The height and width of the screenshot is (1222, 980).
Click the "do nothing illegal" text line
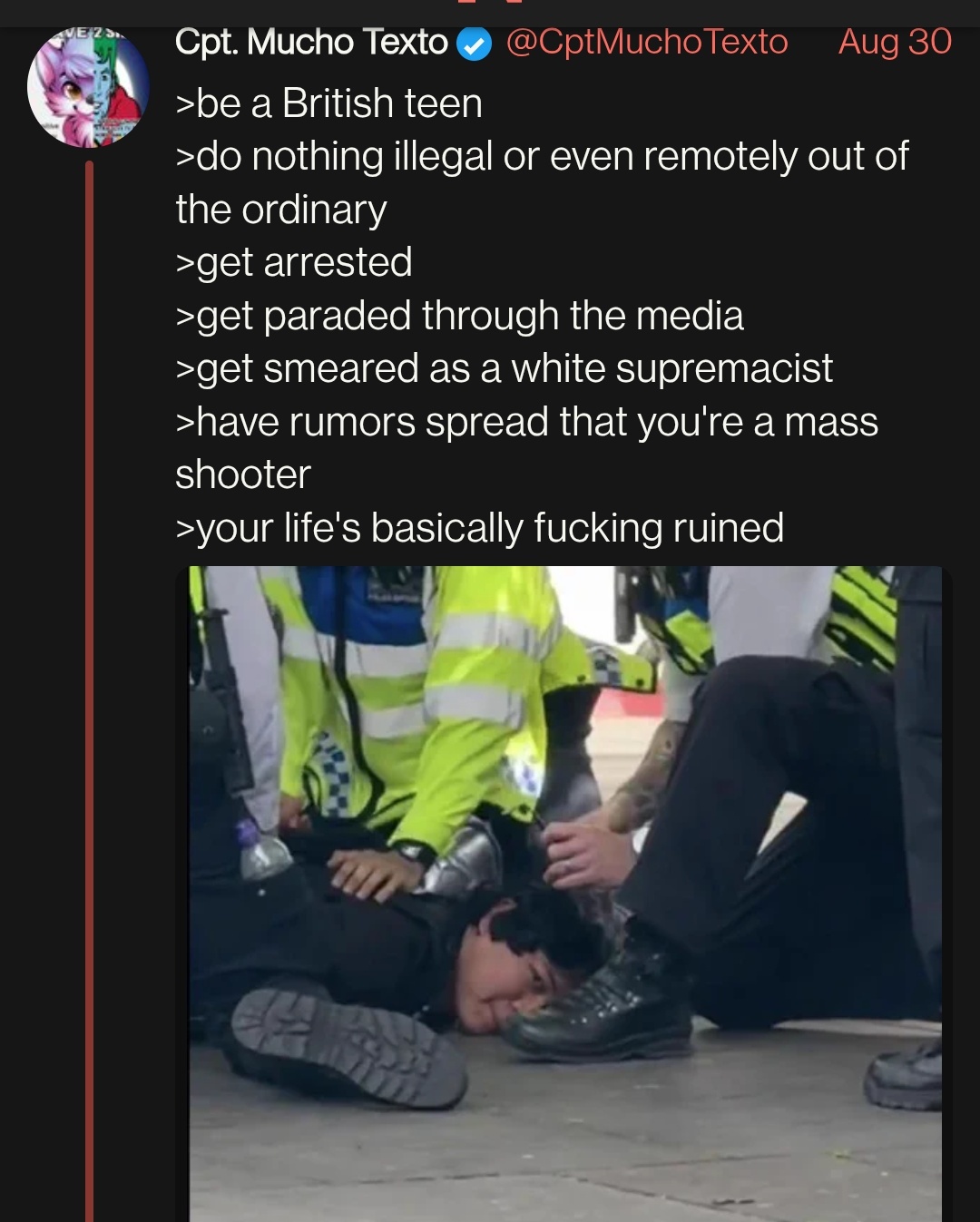pyautogui.click(x=542, y=156)
